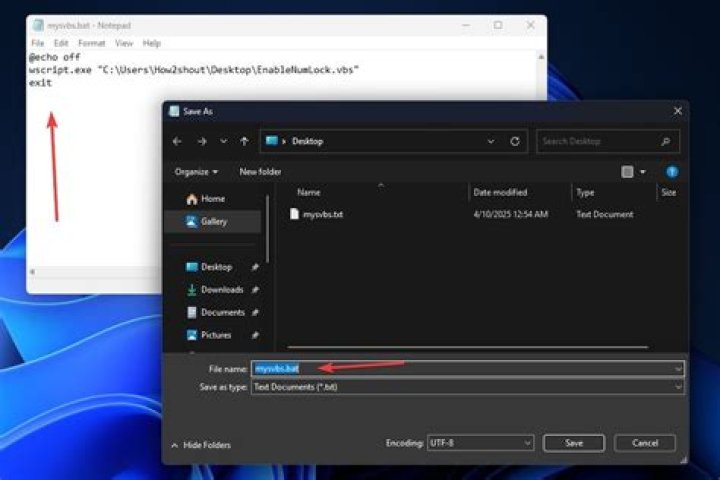The height and width of the screenshot is (480, 720).
Task: Open Downloads quick access folder
Action: click(221, 290)
